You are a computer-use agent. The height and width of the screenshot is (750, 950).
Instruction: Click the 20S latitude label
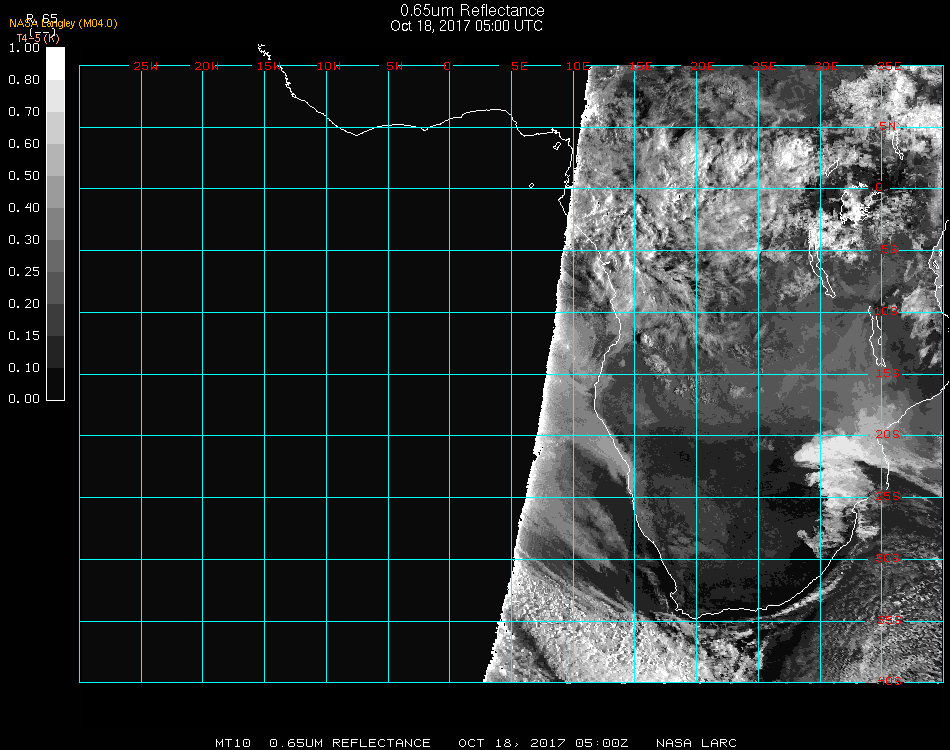[888, 435]
